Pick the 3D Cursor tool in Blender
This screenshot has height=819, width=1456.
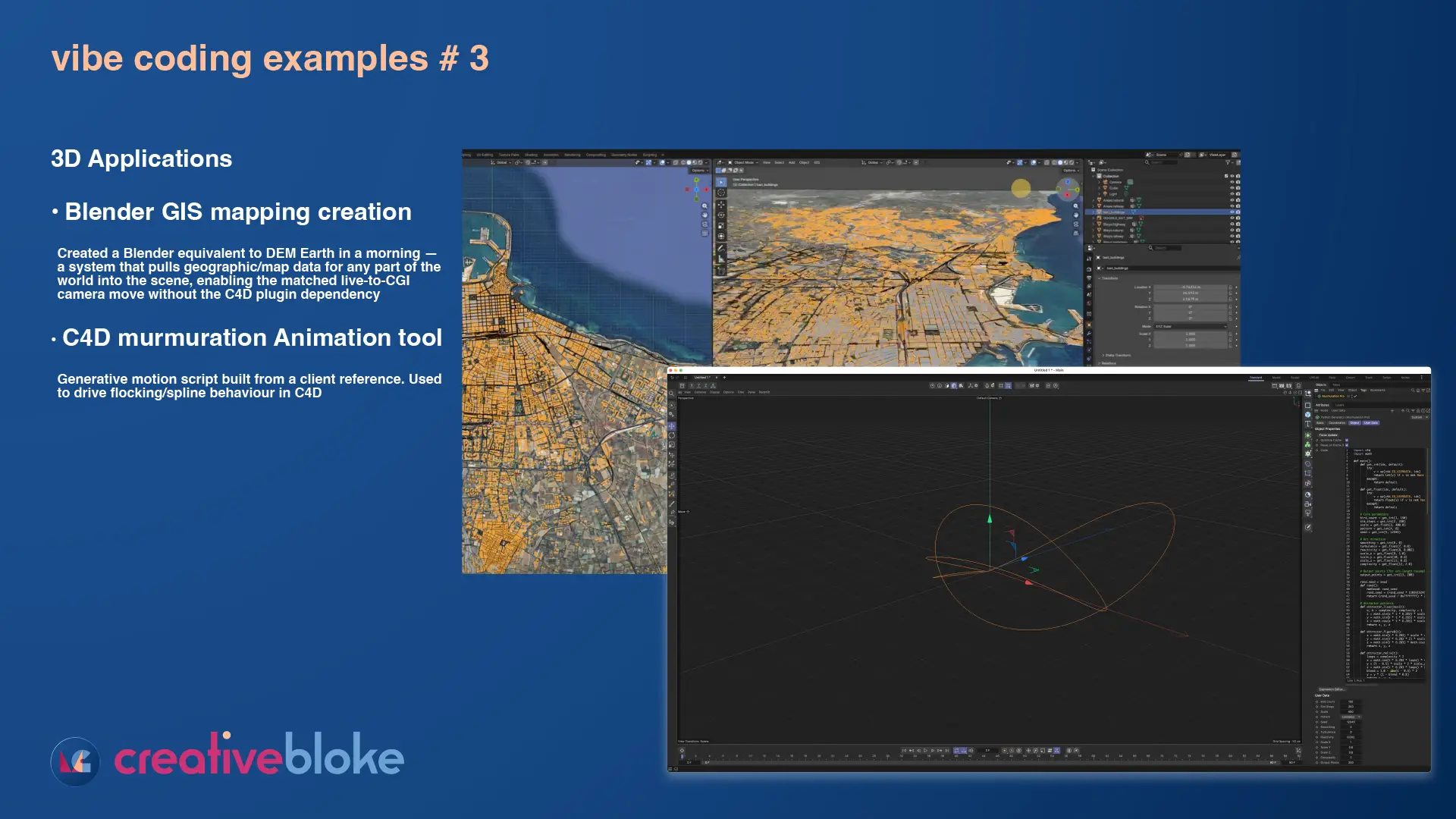click(x=721, y=193)
